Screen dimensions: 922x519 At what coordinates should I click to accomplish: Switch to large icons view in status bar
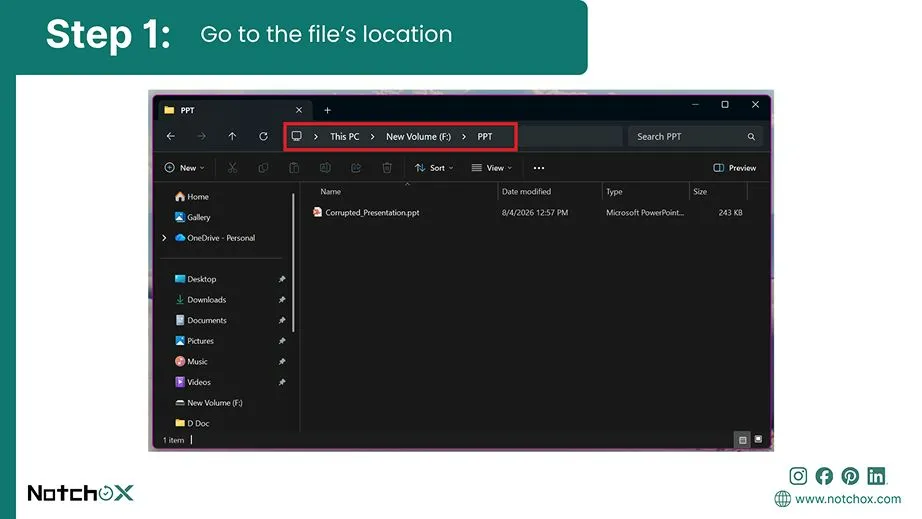point(759,439)
